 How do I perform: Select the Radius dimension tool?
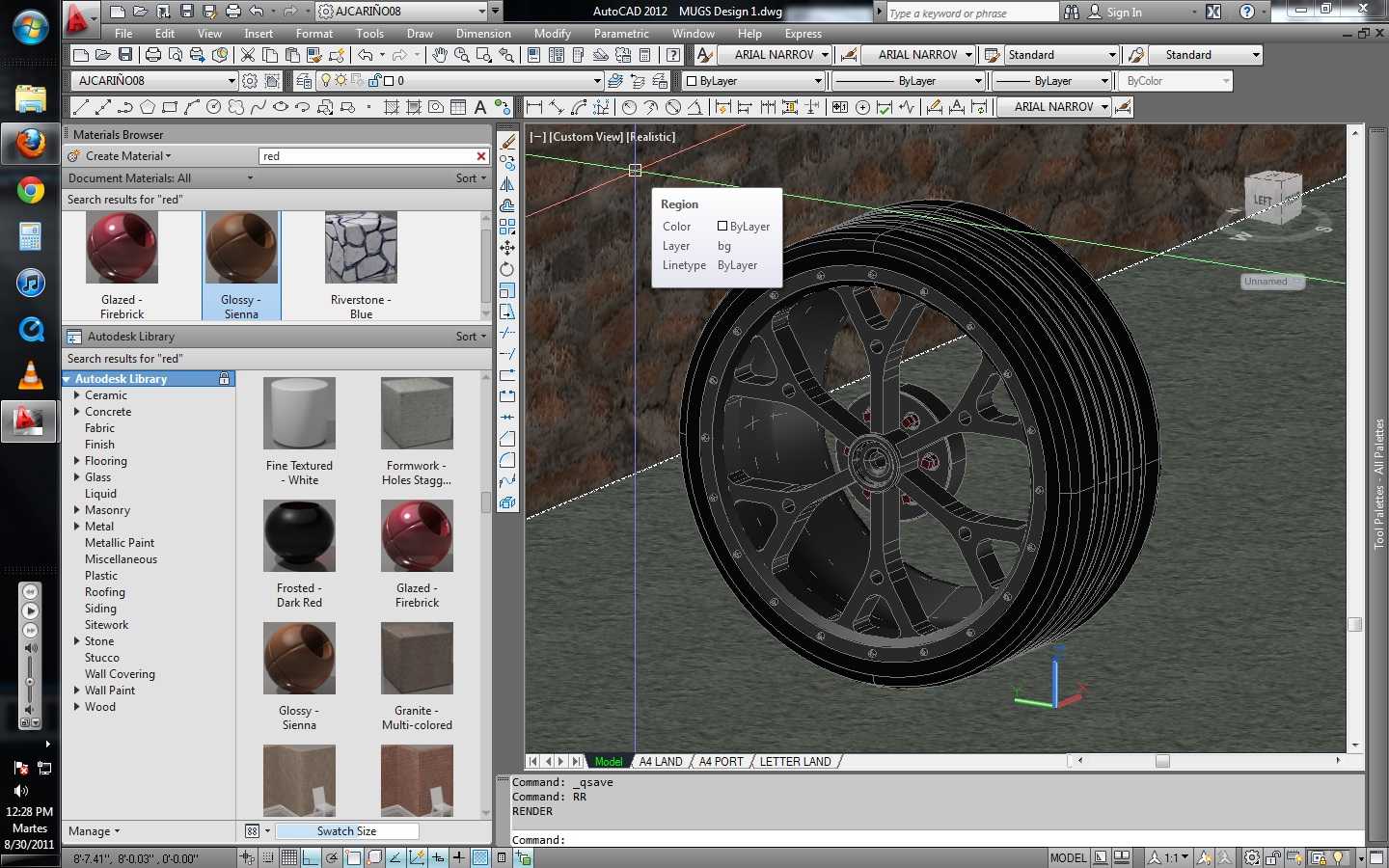coord(629,107)
